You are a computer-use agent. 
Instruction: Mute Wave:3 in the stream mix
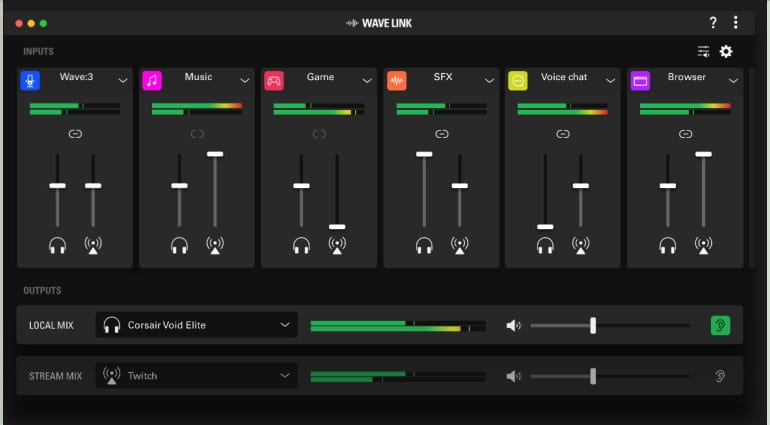tap(93, 245)
